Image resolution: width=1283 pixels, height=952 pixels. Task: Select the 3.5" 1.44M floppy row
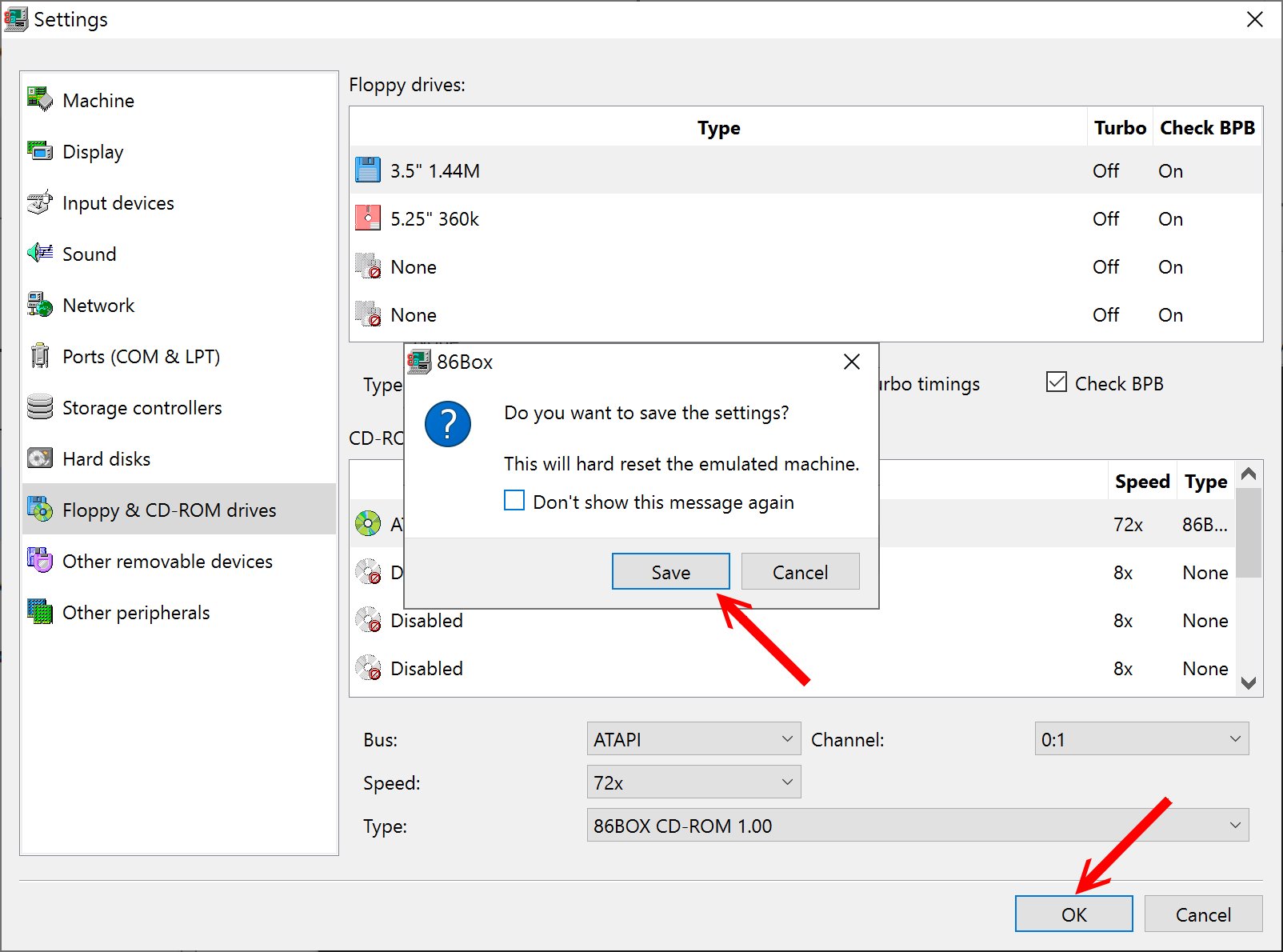pos(806,170)
